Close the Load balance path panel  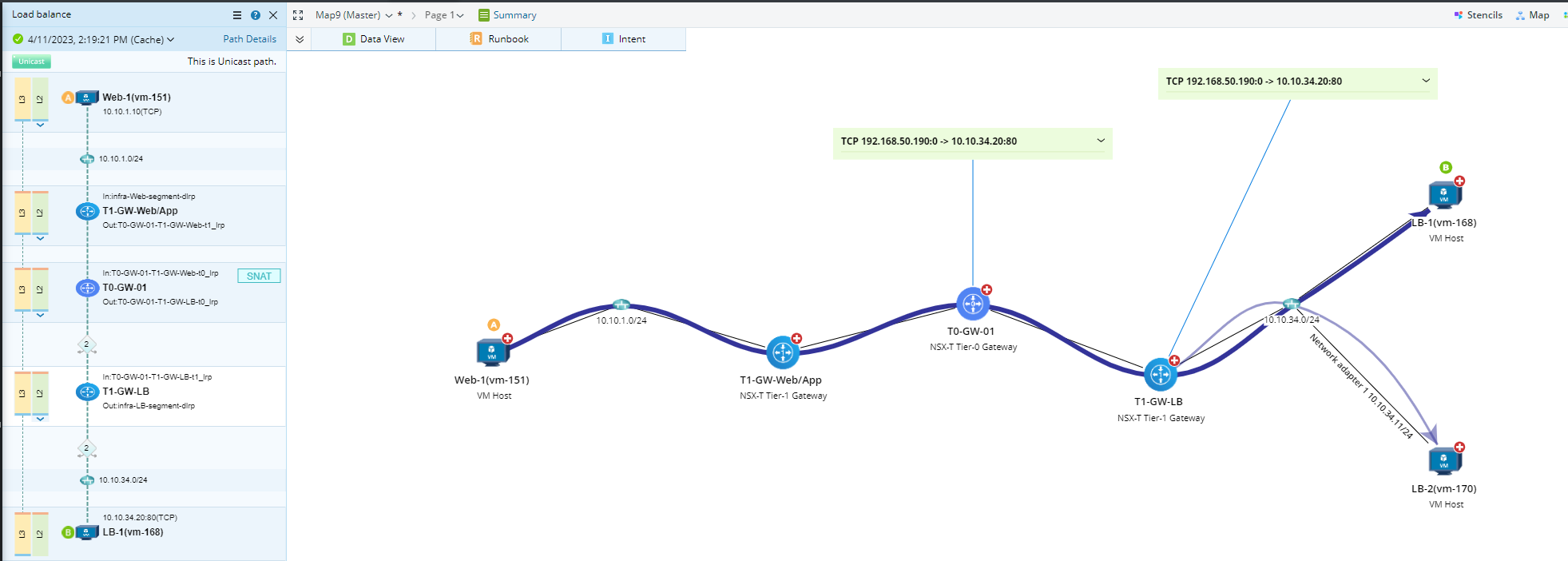point(273,15)
